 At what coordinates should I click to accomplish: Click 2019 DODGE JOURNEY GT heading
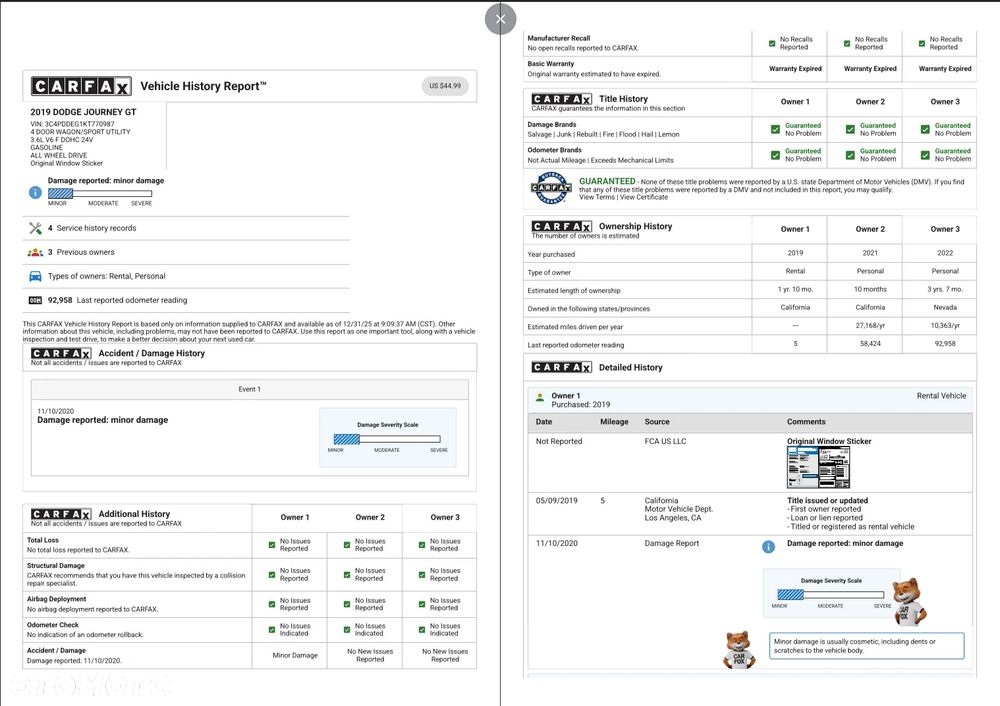tap(84, 112)
